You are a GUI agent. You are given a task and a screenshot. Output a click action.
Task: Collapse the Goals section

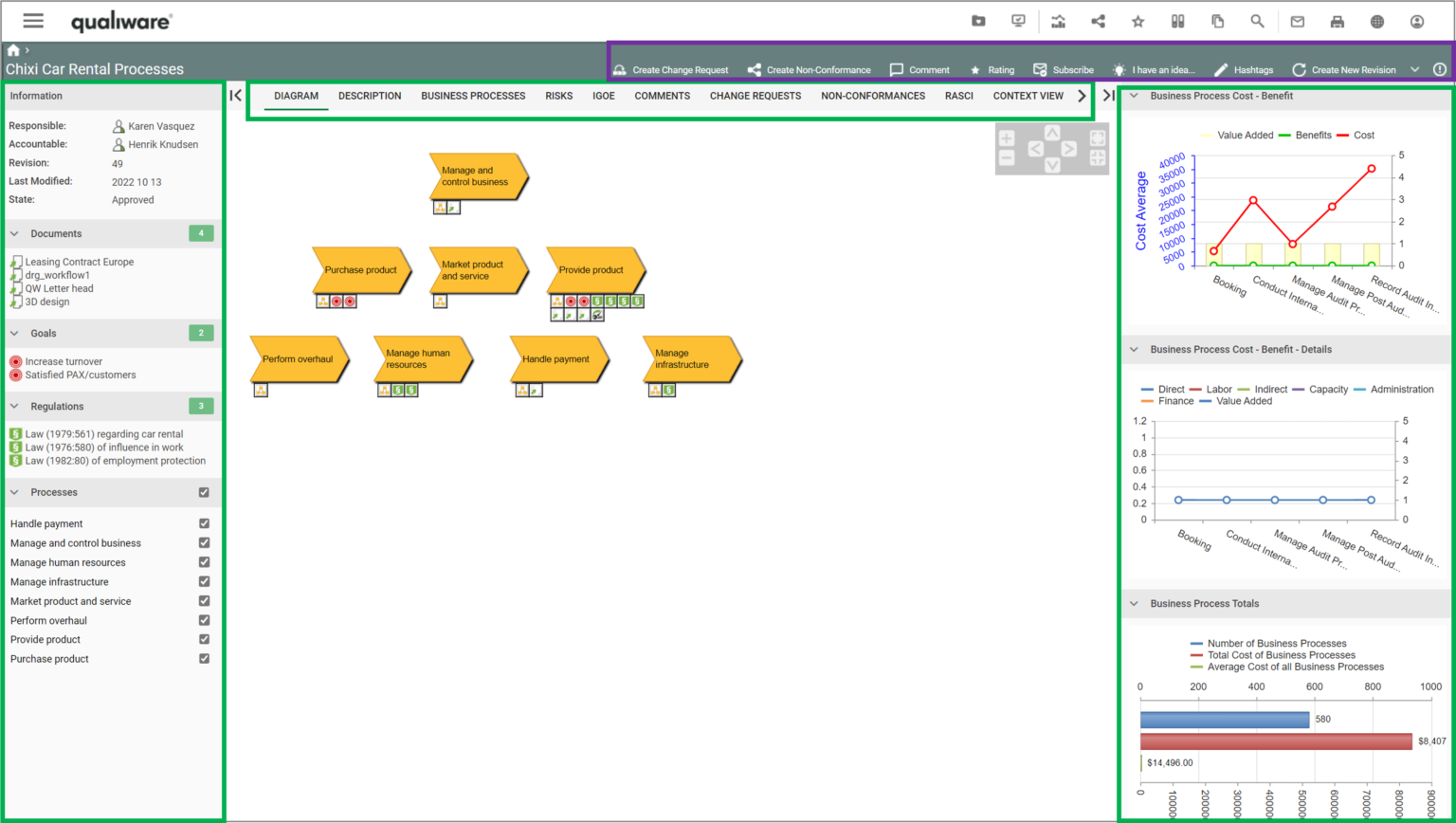point(13,333)
